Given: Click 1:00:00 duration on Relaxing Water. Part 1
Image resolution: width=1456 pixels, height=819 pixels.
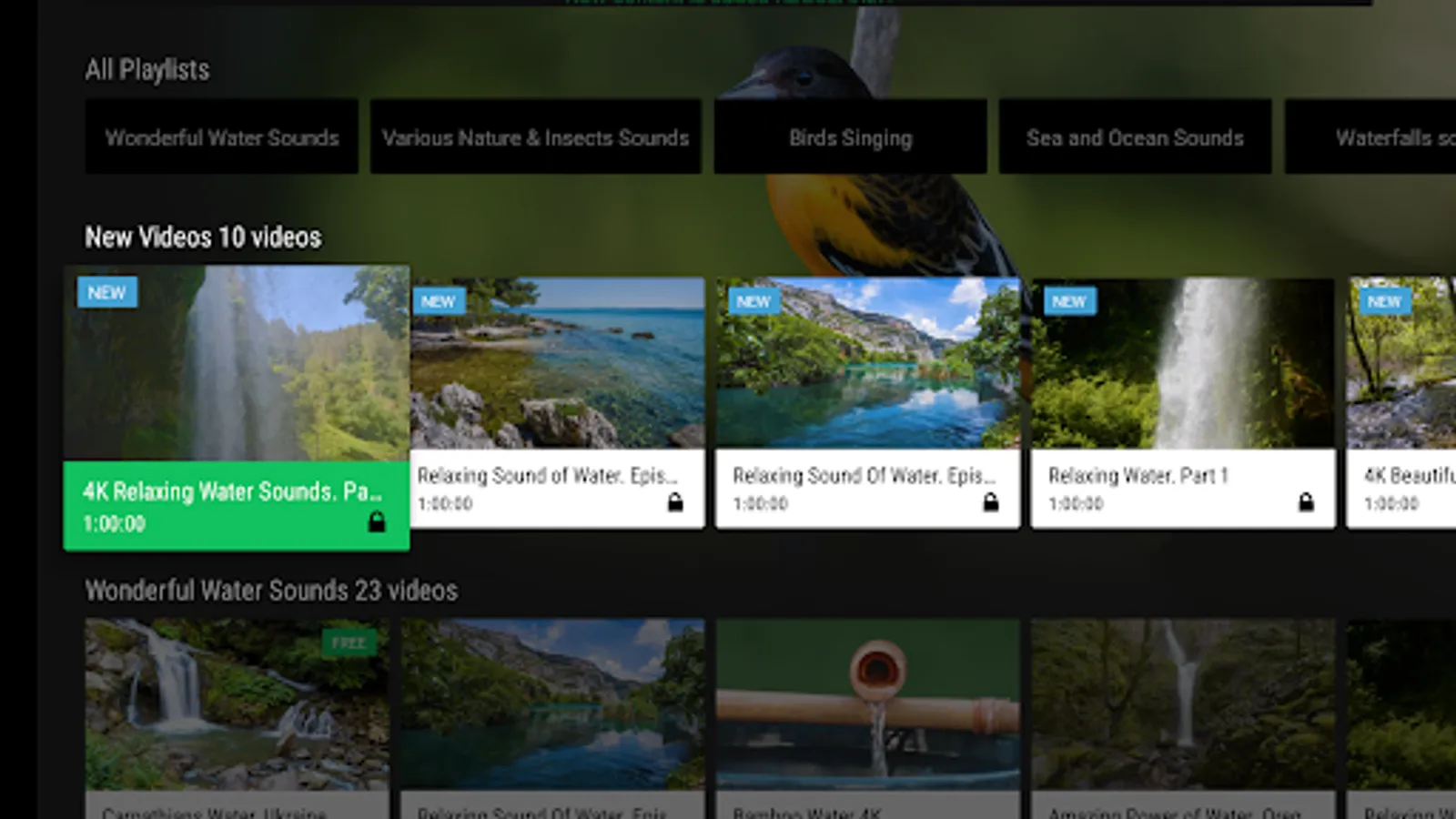Looking at the screenshot, I should pyautogui.click(x=1076, y=503).
